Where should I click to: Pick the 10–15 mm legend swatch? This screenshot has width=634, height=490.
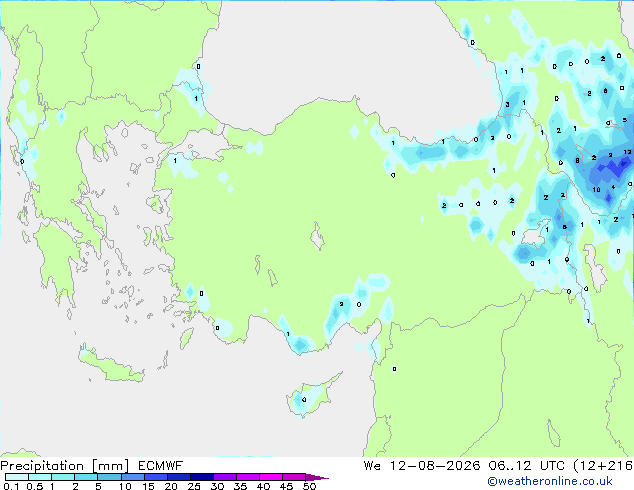pyautogui.click(x=132, y=477)
